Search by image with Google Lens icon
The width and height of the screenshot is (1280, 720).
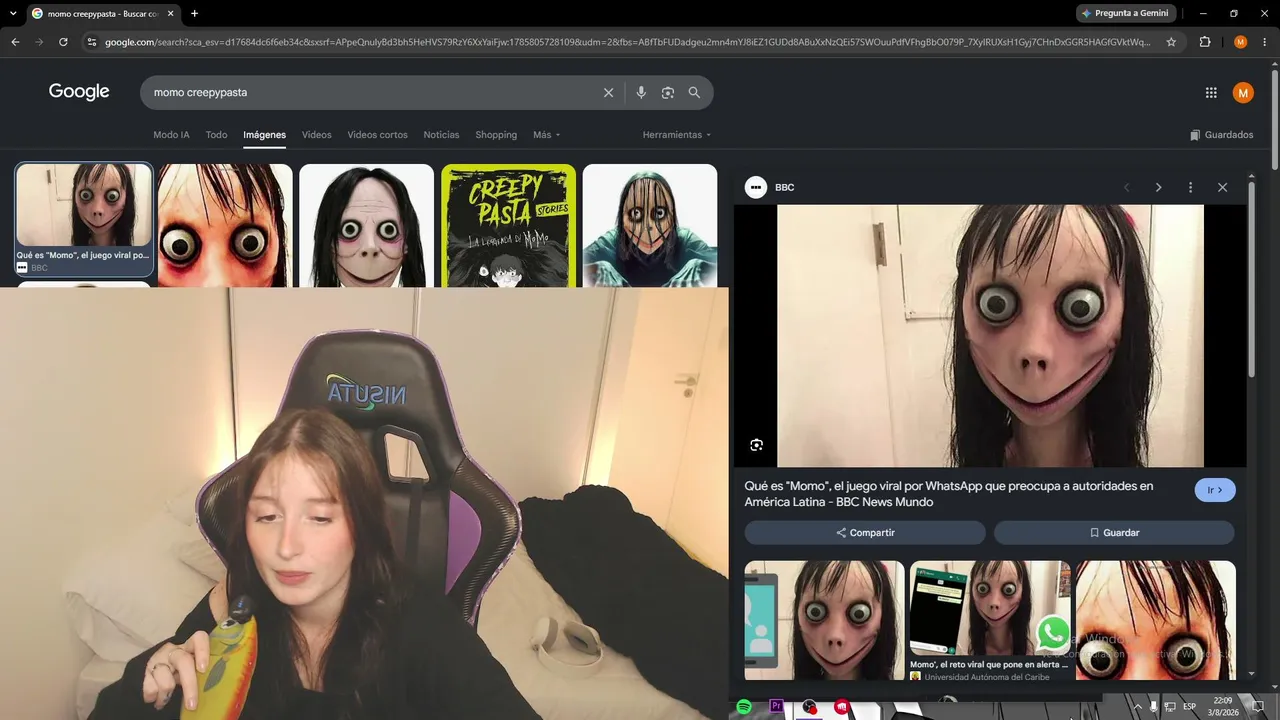pos(668,92)
